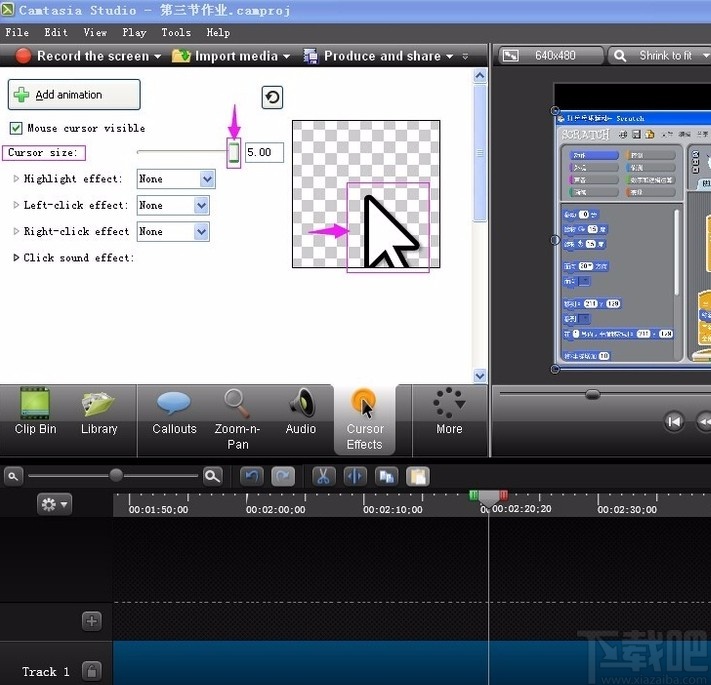Paste onto the timeline

(x=418, y=476)
